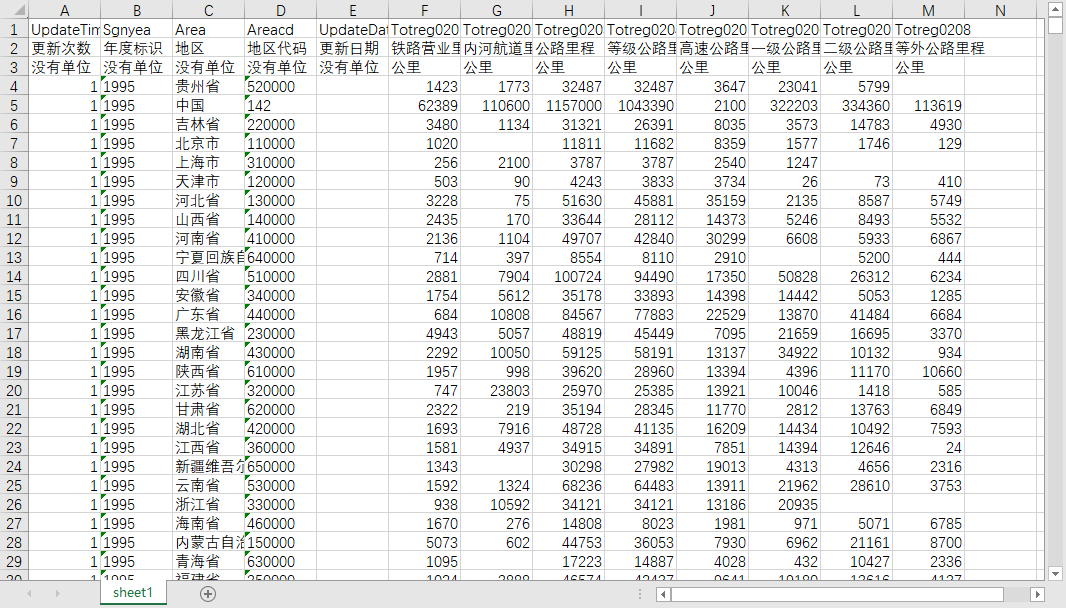Click vertical scrollbar up arrow

[x=1055, y=8]
